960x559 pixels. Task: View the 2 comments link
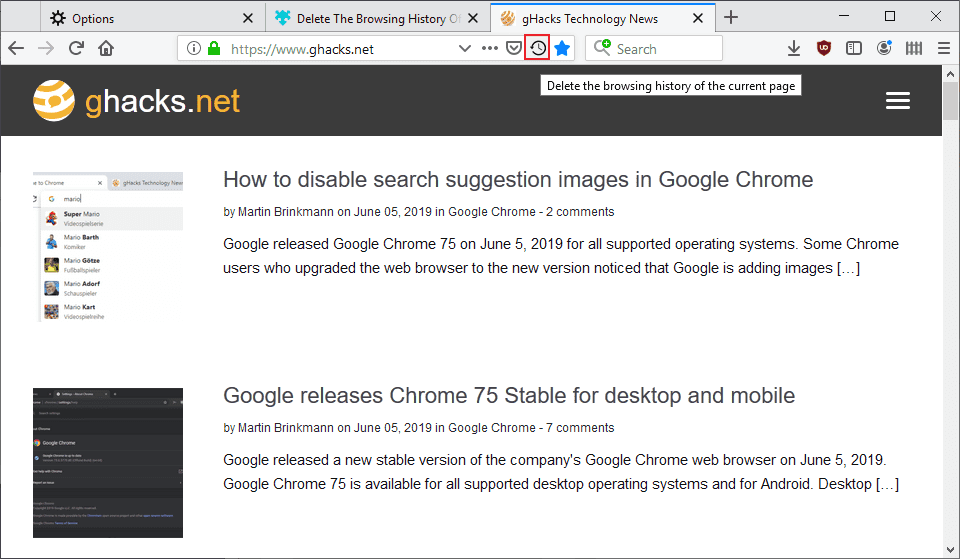pyautogui.click(x=580, y=212)
